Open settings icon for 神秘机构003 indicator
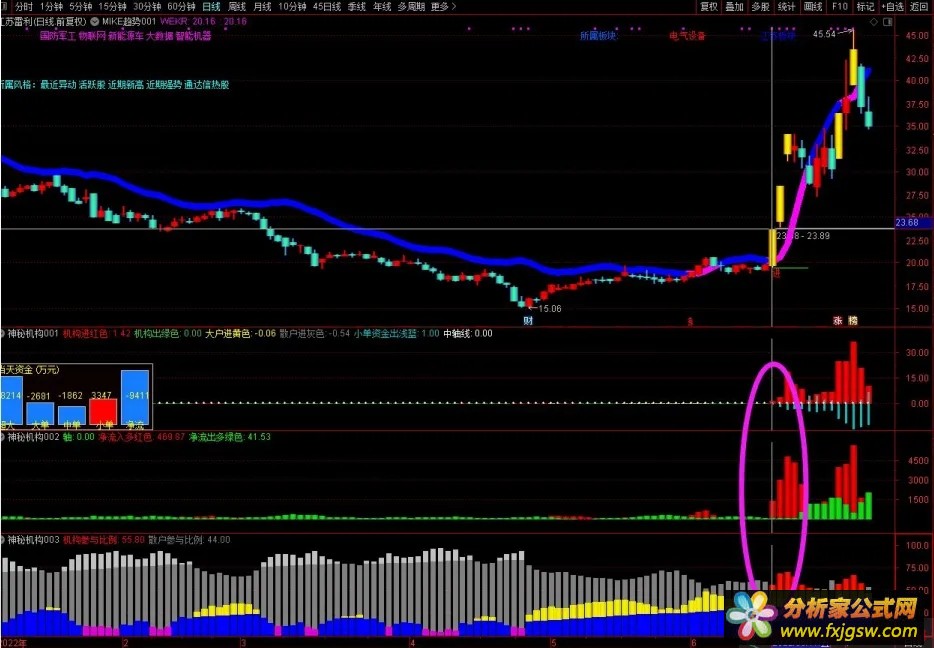Image resolution: width=934 pixels, height=648 pixels. point(2,540)
